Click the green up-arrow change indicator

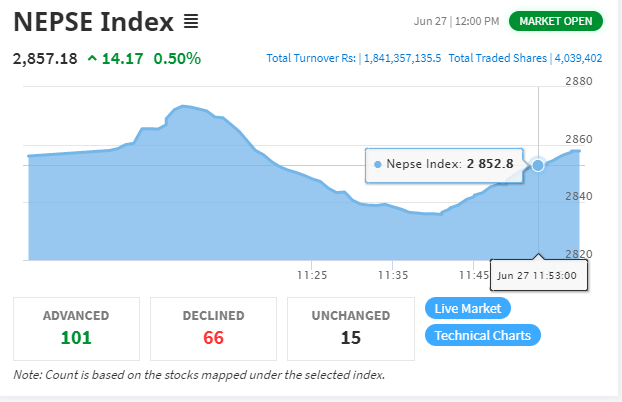(x=92, y=59)
